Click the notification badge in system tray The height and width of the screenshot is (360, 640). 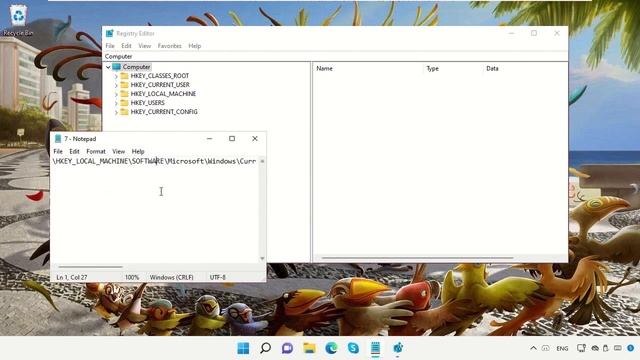click(x=631, y=348)
